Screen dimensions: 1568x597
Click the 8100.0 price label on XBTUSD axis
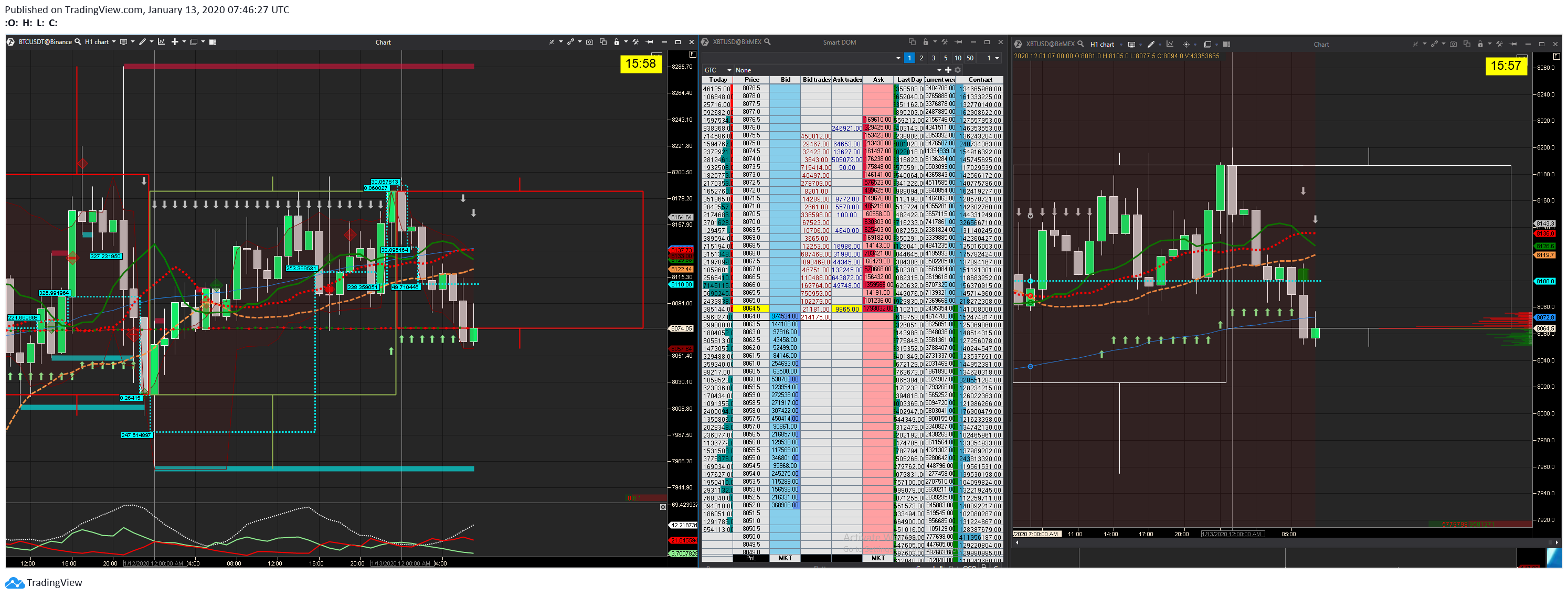pos(1545,281)
